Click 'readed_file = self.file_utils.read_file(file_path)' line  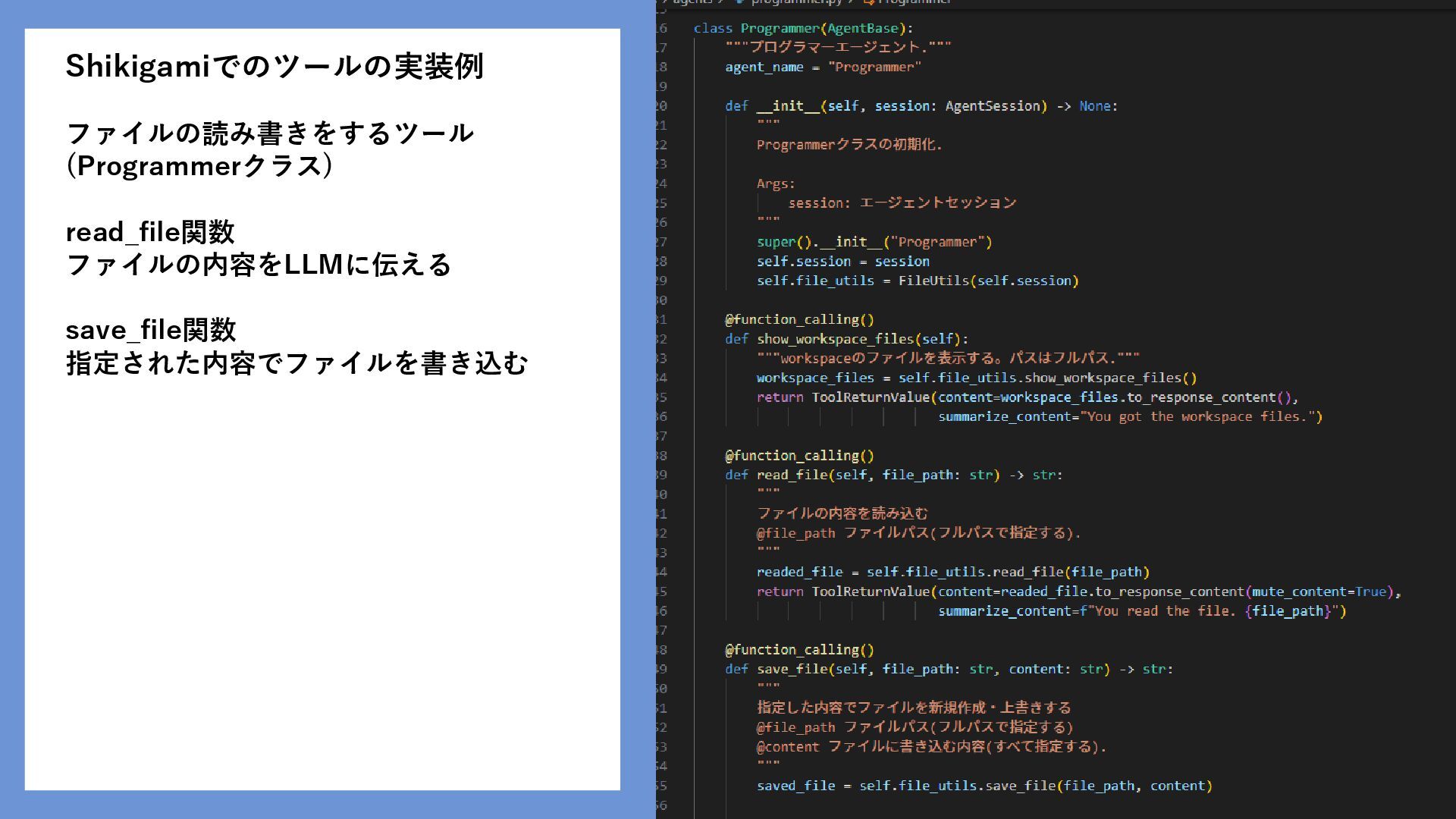[x=952, y=572]
